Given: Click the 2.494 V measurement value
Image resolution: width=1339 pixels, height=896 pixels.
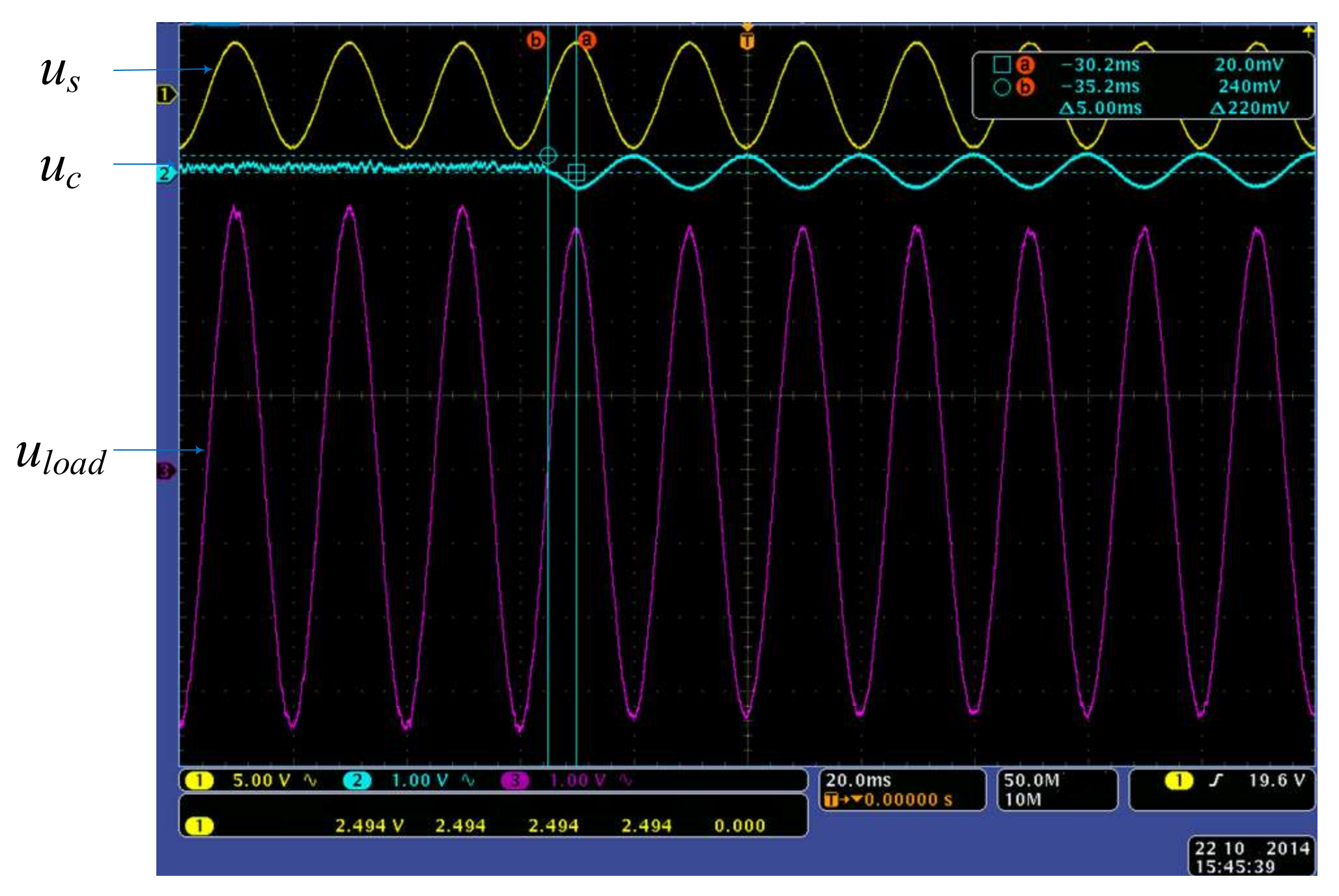Looking at the screenshot, I should point(369,826).
